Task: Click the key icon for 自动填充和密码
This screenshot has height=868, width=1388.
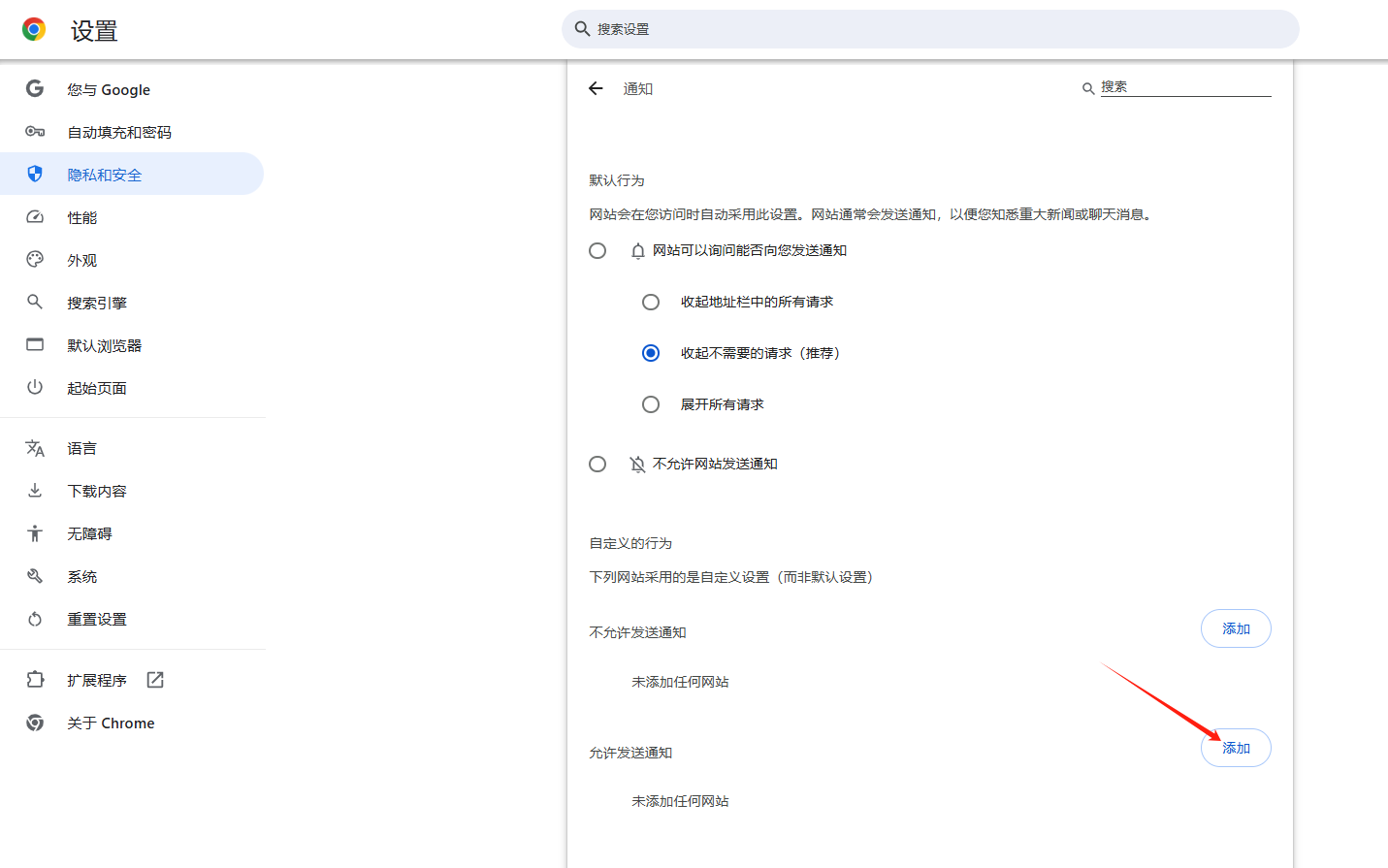Action: [35, 131]
